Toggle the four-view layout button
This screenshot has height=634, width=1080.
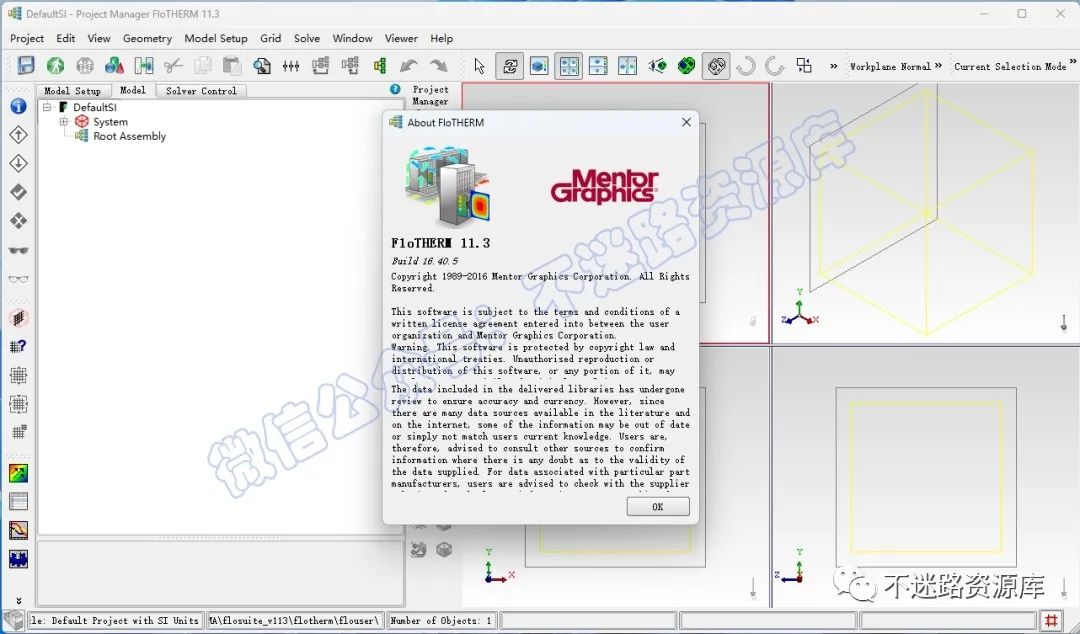569,66
